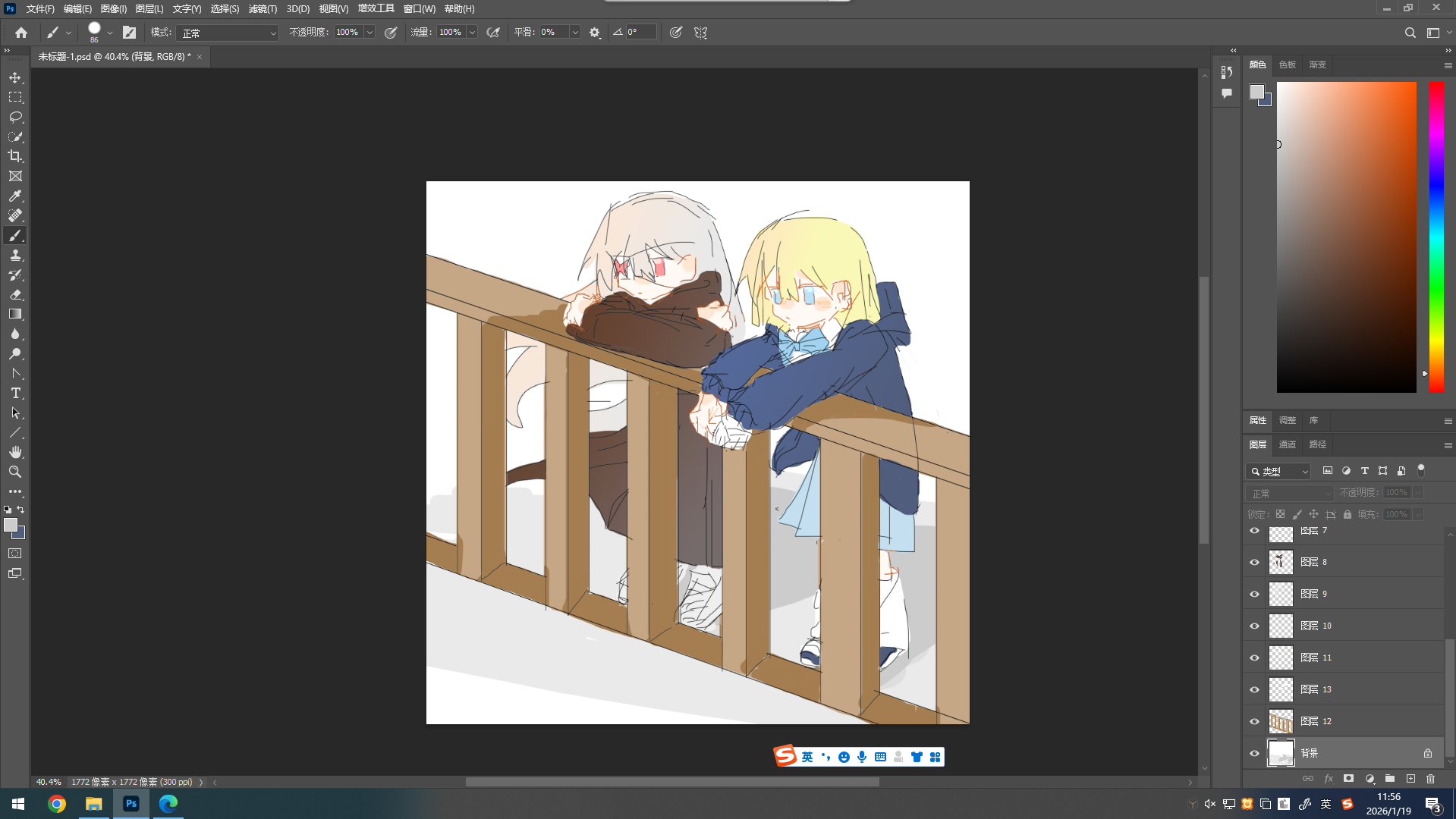The image size is (1456, 819).
Task: Open the 滤镜(T) menu
Action: pyautogui.click(x=263, y=9)
